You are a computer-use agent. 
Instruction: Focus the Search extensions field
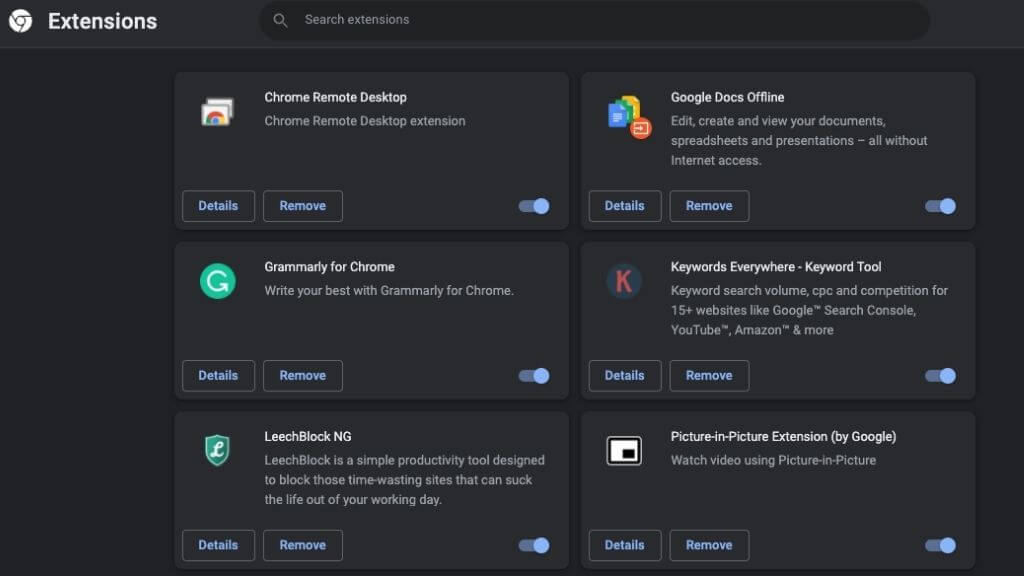(x=600, y=20)
